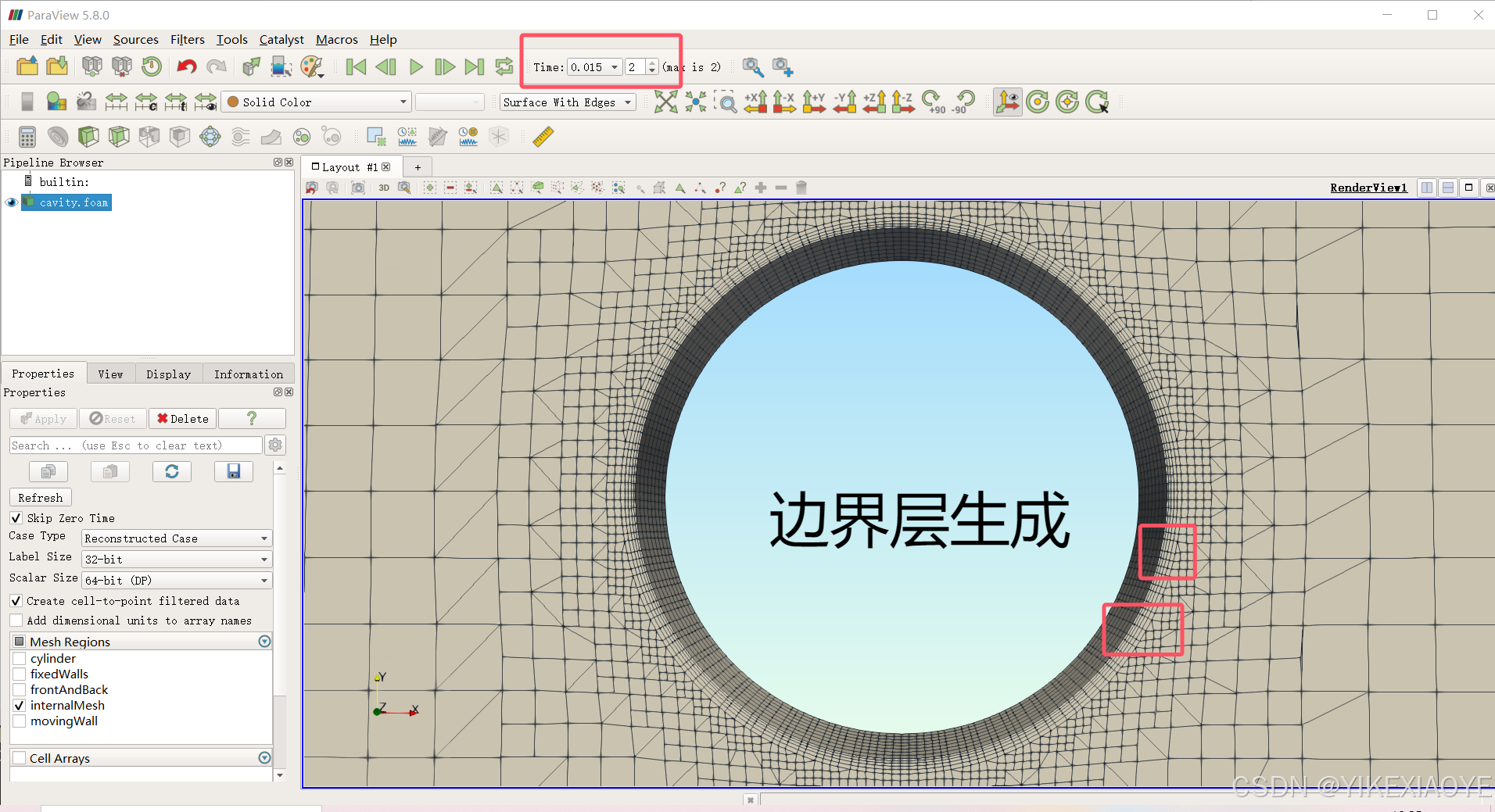
Task: Enable the movingWall mesh region
Action: click(20, 721)
